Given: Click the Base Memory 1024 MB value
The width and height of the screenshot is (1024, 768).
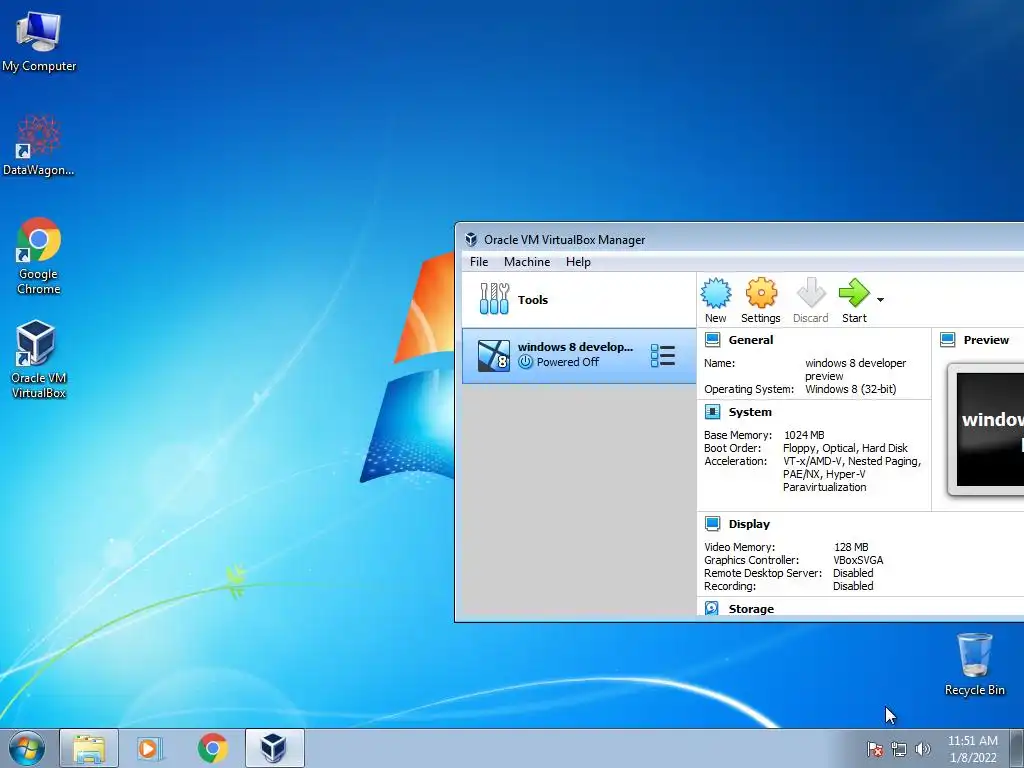Looking at the screenshot, I should tap(804, 435).
